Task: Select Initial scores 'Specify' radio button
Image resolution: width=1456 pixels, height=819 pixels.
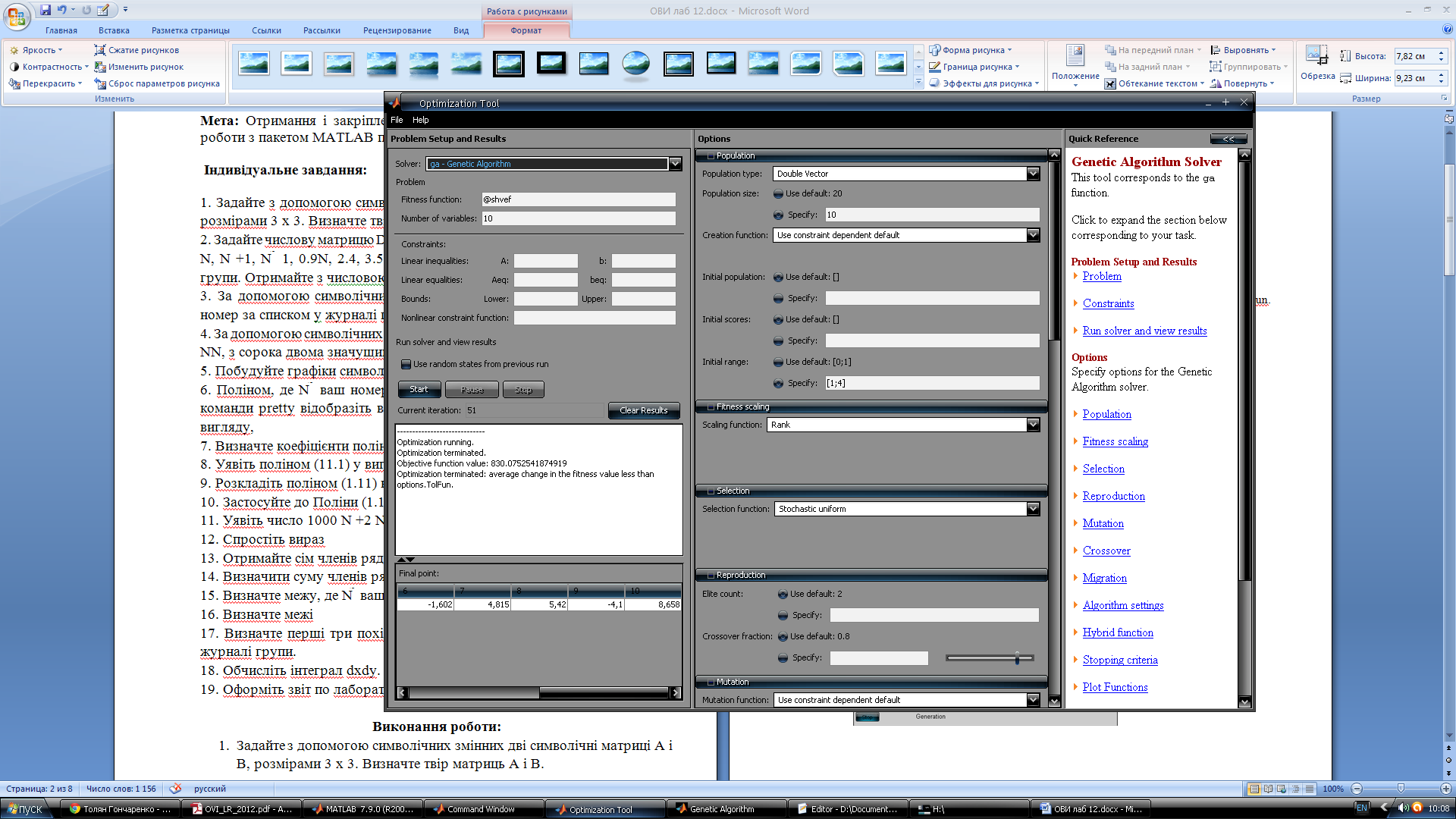Action: point(778,340)
